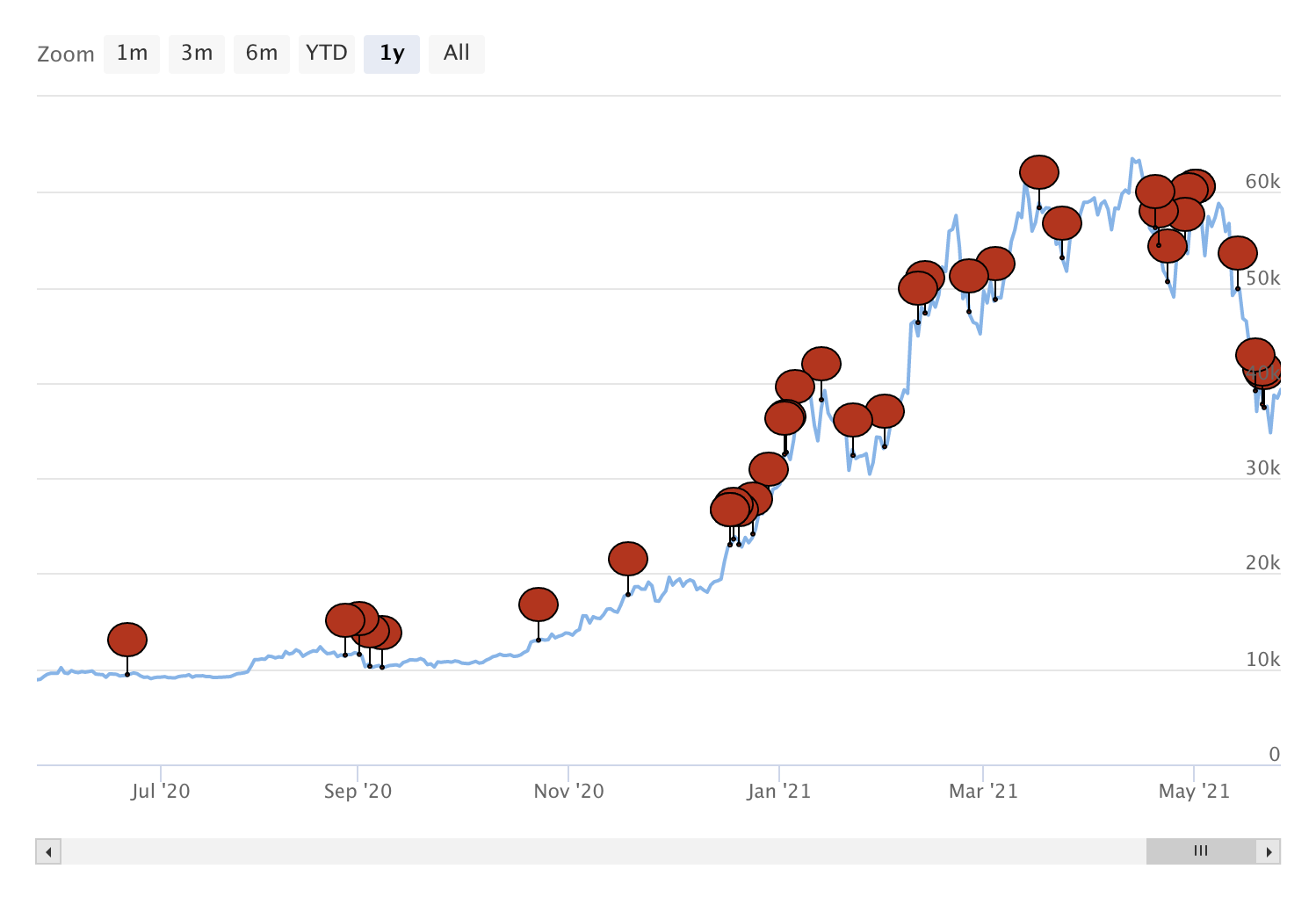Click the marker right of 60k peak in late March
The width and height of the screenshot is (1316, 905).
[x=1062, y=223]
